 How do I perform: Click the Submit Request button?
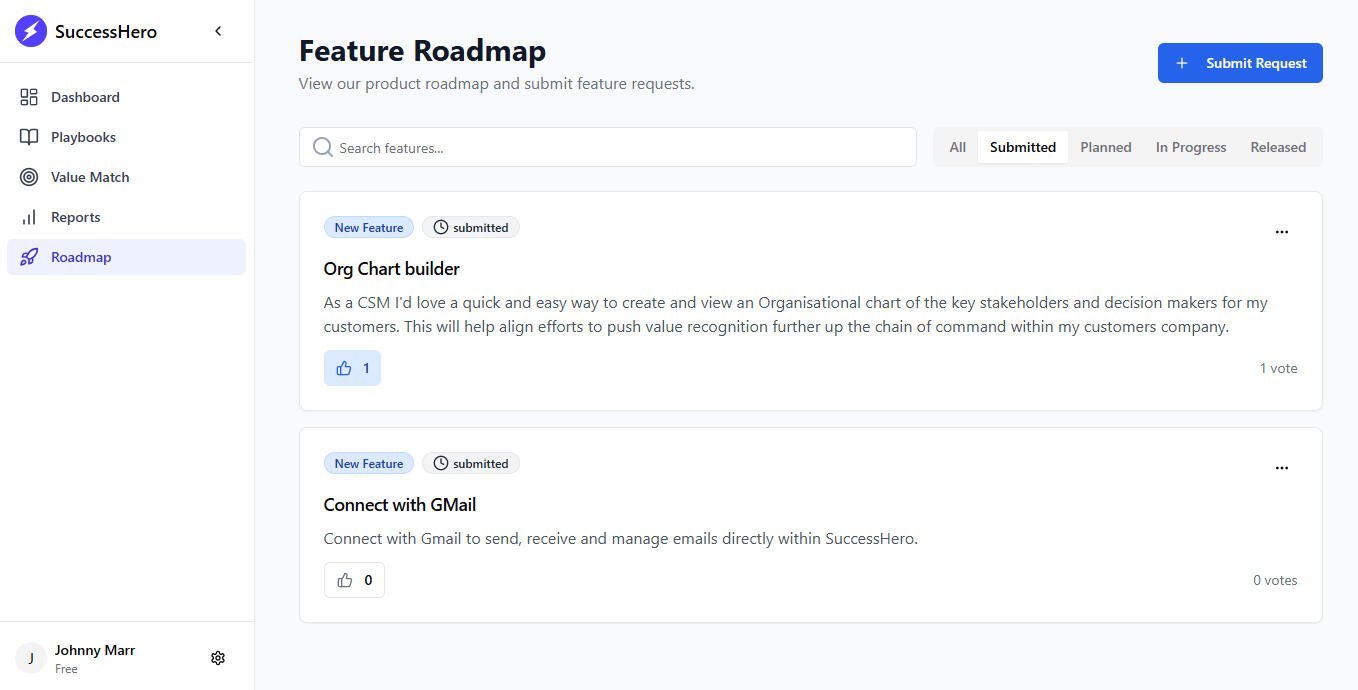point(1240,63)
